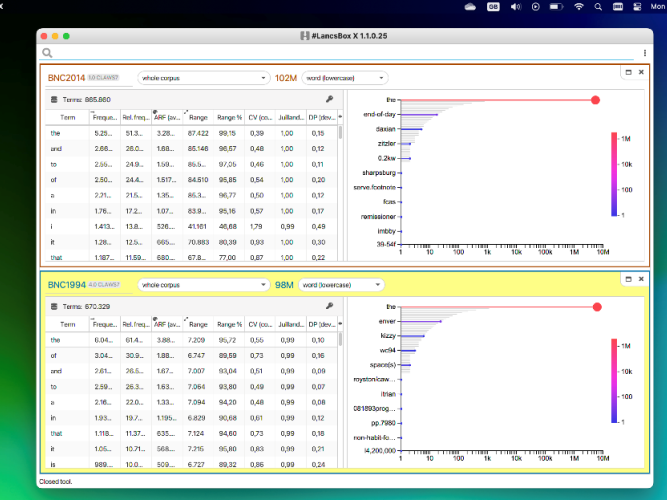Sort BNC1994 table by Term column
667x500 pixels.
click(x=67, y=324)
